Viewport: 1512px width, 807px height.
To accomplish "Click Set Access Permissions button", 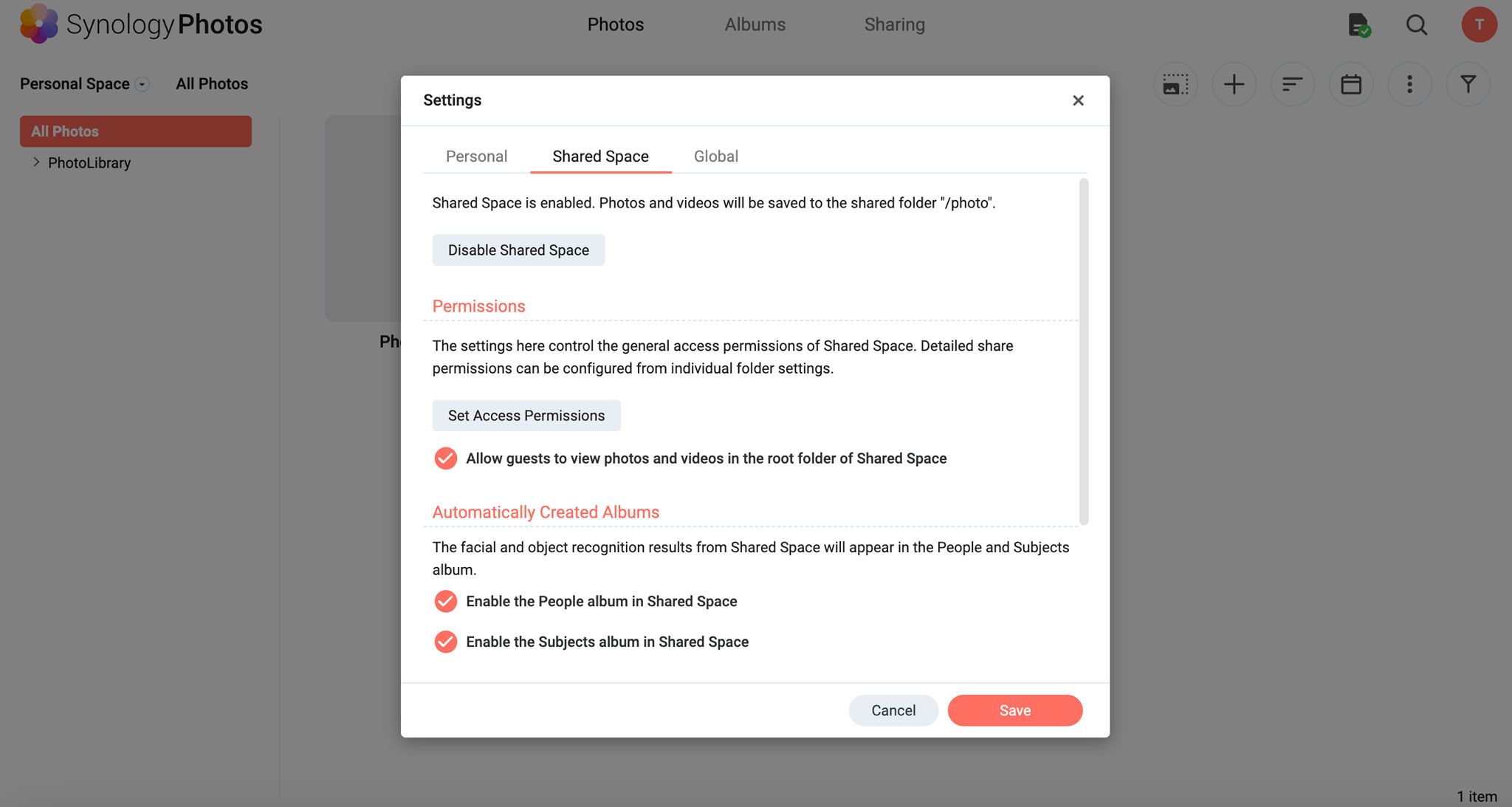I will [x=526, y=416].
